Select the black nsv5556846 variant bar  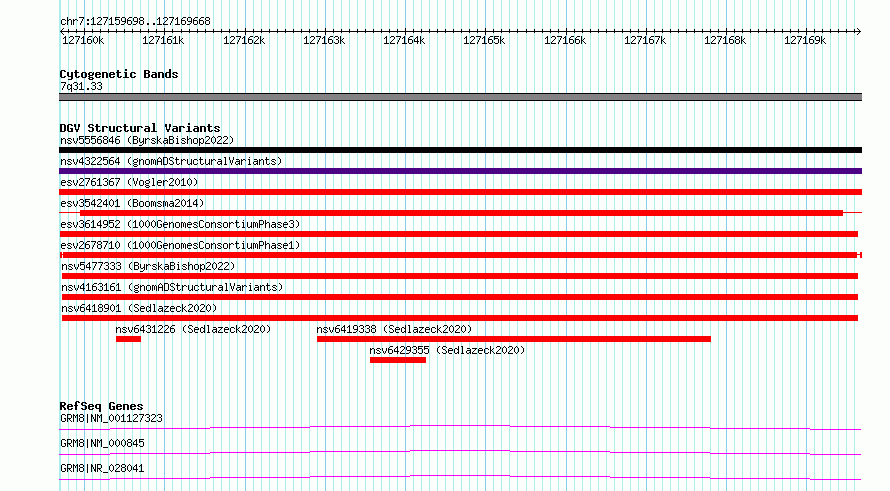[460, 150]
